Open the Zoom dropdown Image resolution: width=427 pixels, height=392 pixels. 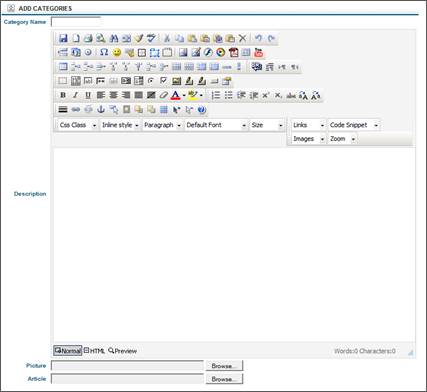(x=342, y=139)
